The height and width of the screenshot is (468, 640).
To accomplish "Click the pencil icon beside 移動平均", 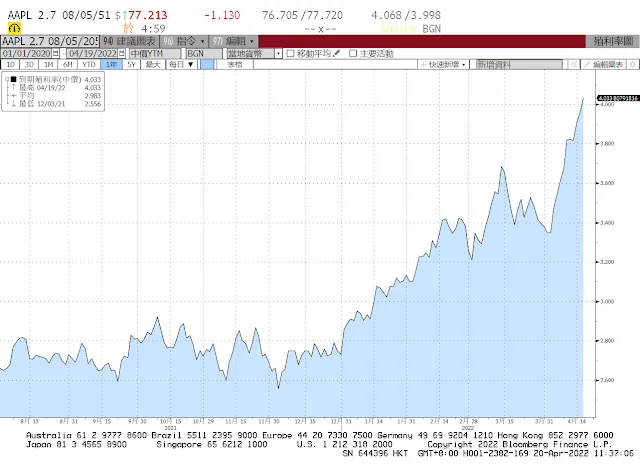I will coord(336,53).
